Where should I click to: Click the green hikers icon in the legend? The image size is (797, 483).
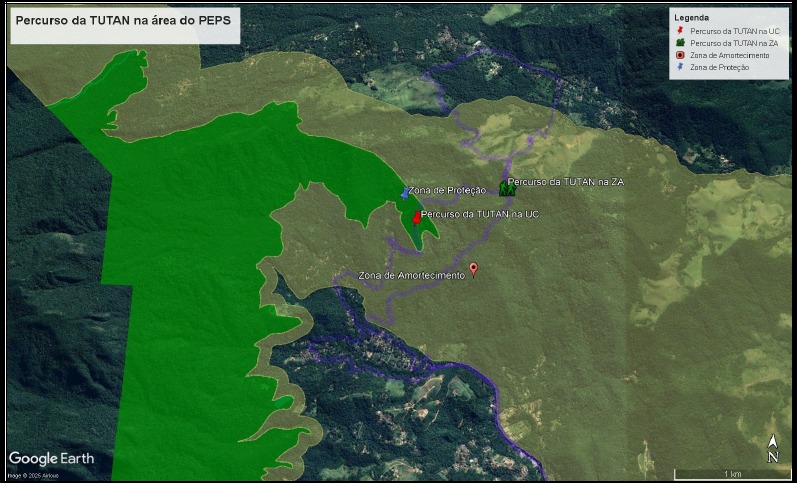click(680, 43)
